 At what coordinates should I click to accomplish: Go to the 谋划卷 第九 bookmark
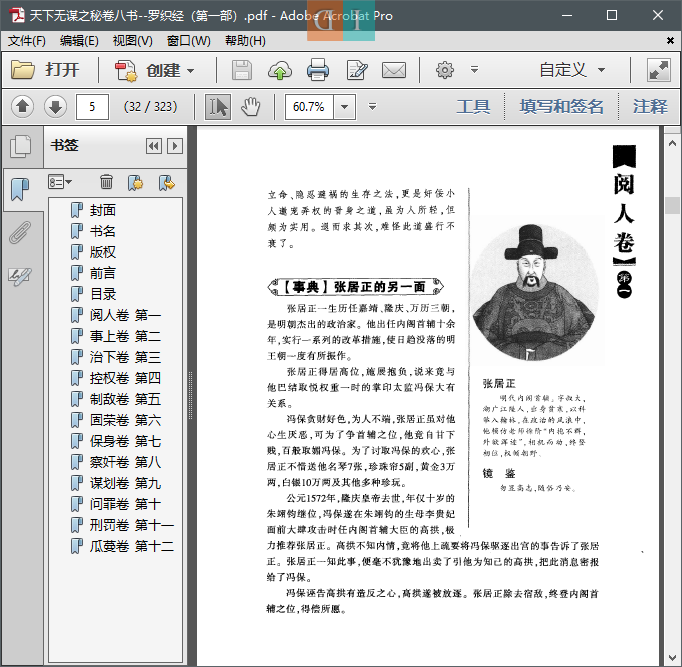coord(125,483)
